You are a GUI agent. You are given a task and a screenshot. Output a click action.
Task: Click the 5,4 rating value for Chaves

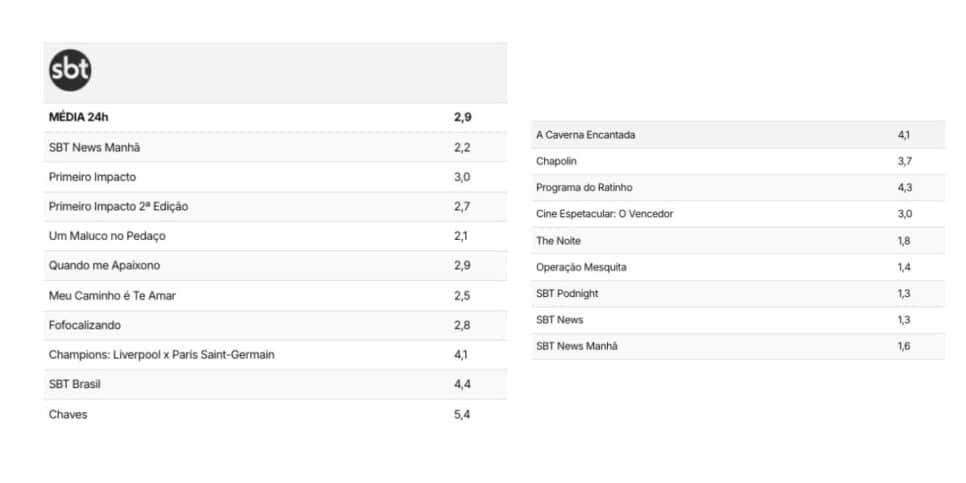click(x=462, y=414)
